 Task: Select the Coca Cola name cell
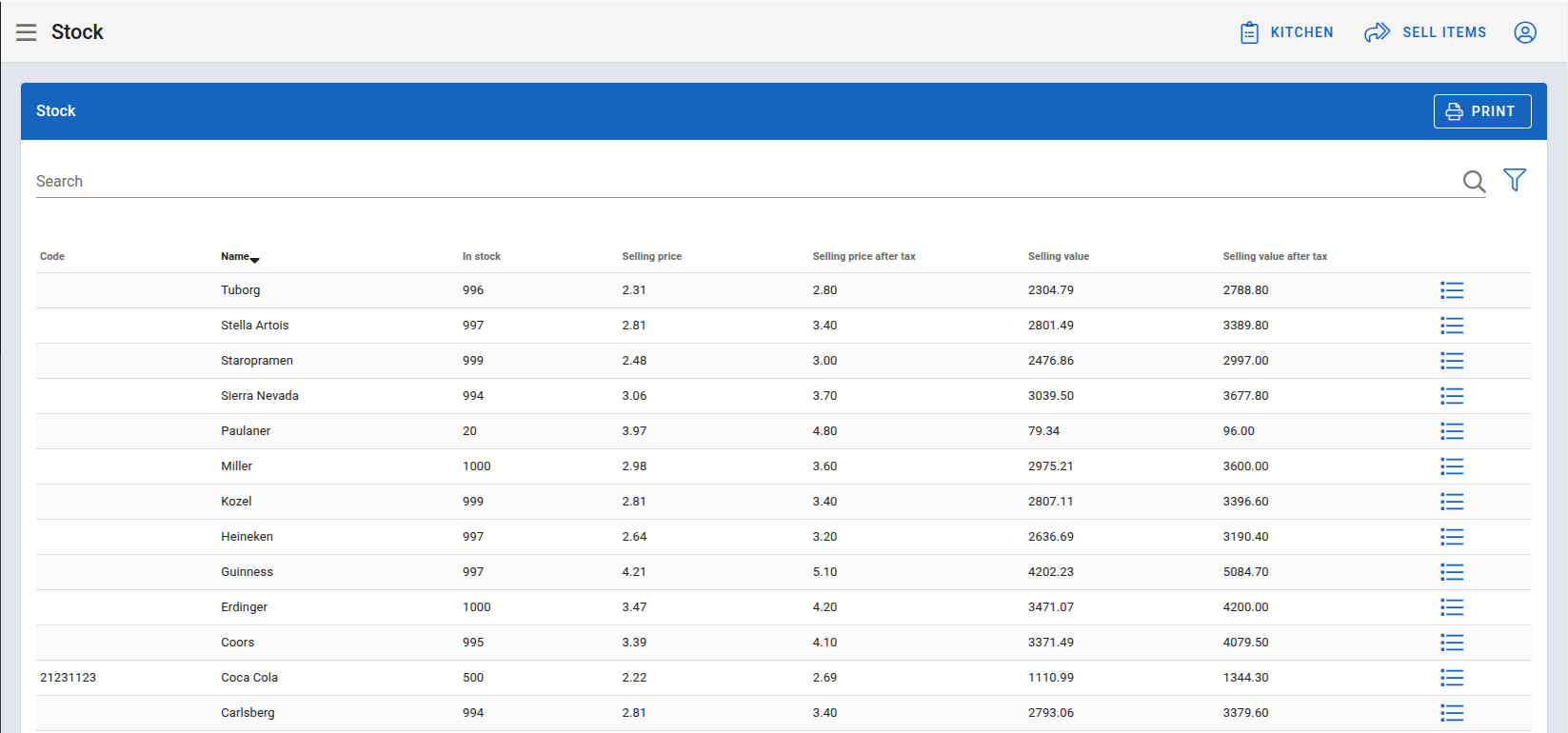(x=249, y=678)
